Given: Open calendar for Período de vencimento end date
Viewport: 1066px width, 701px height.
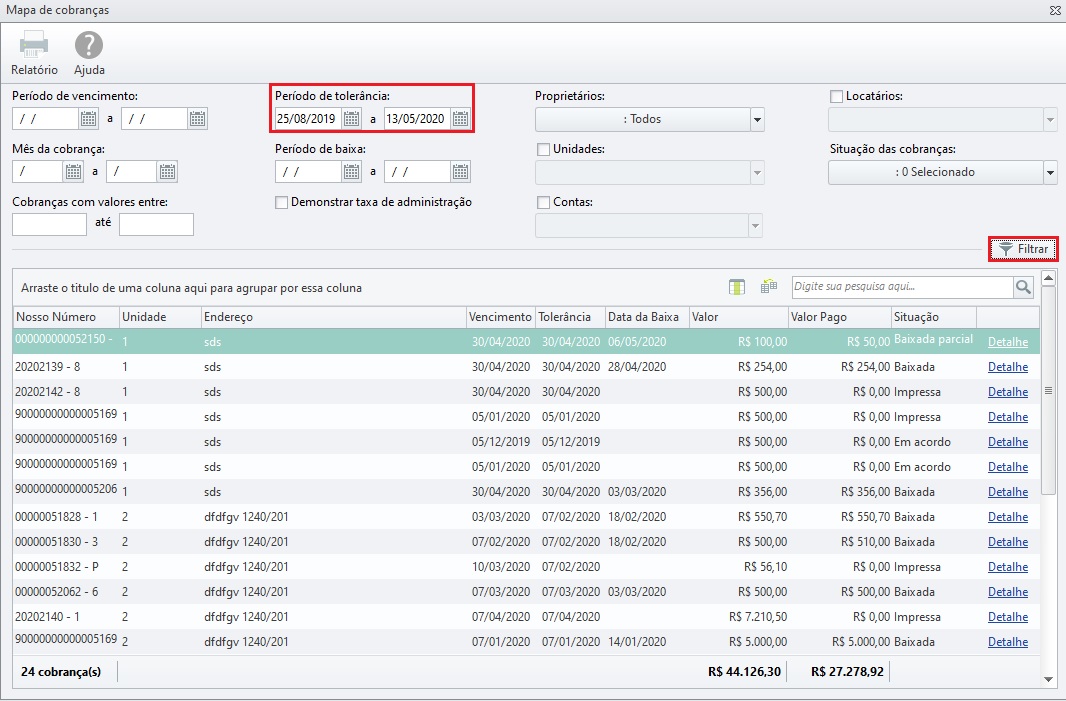Looking at the screenshot, I should tap(197, 119).
